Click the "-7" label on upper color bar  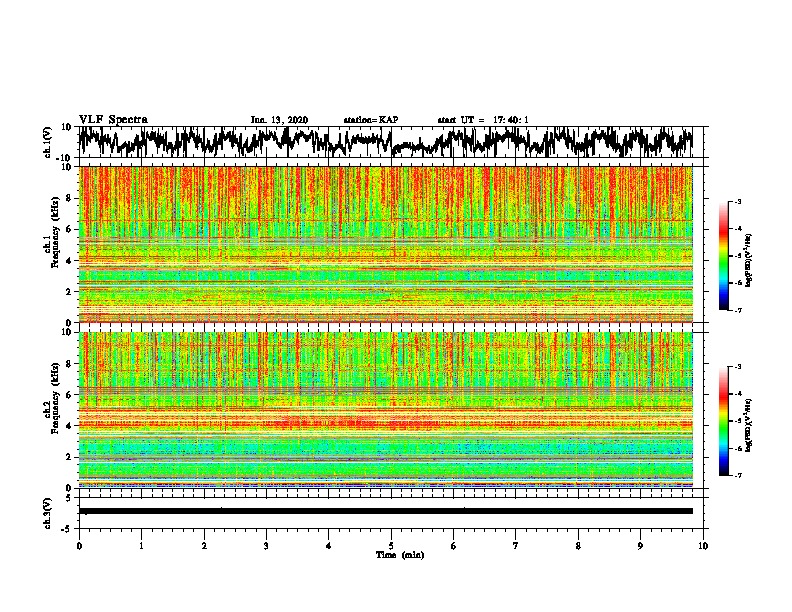pos(738,310)
